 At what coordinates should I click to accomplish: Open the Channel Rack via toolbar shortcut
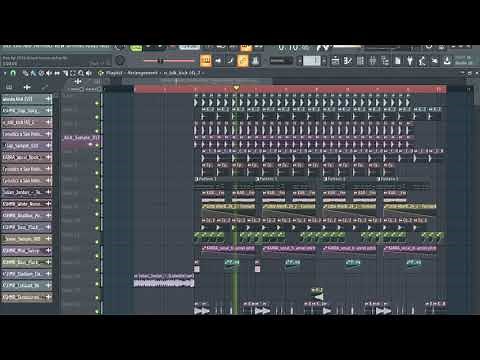(x=360, y=61)
